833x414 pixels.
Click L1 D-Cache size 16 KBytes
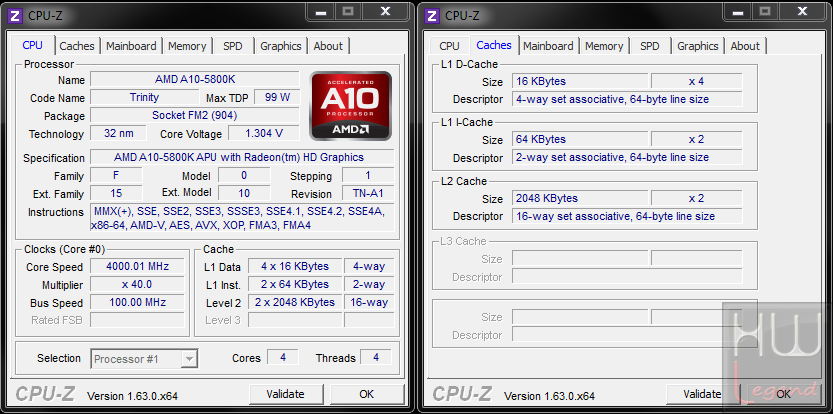(x=580, y=81)
